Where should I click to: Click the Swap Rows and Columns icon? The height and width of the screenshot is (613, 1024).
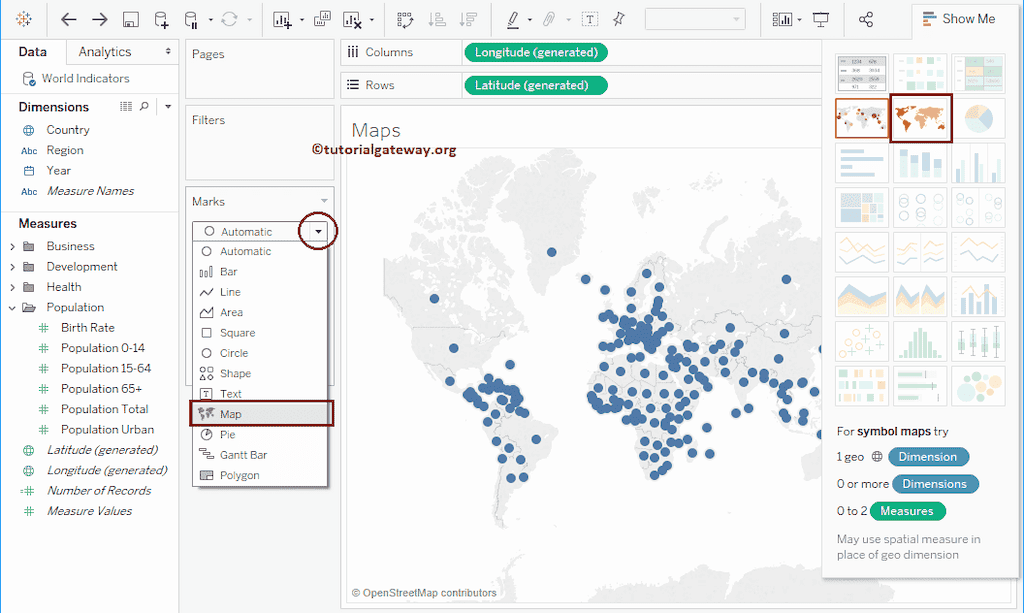tap(405, 19)
